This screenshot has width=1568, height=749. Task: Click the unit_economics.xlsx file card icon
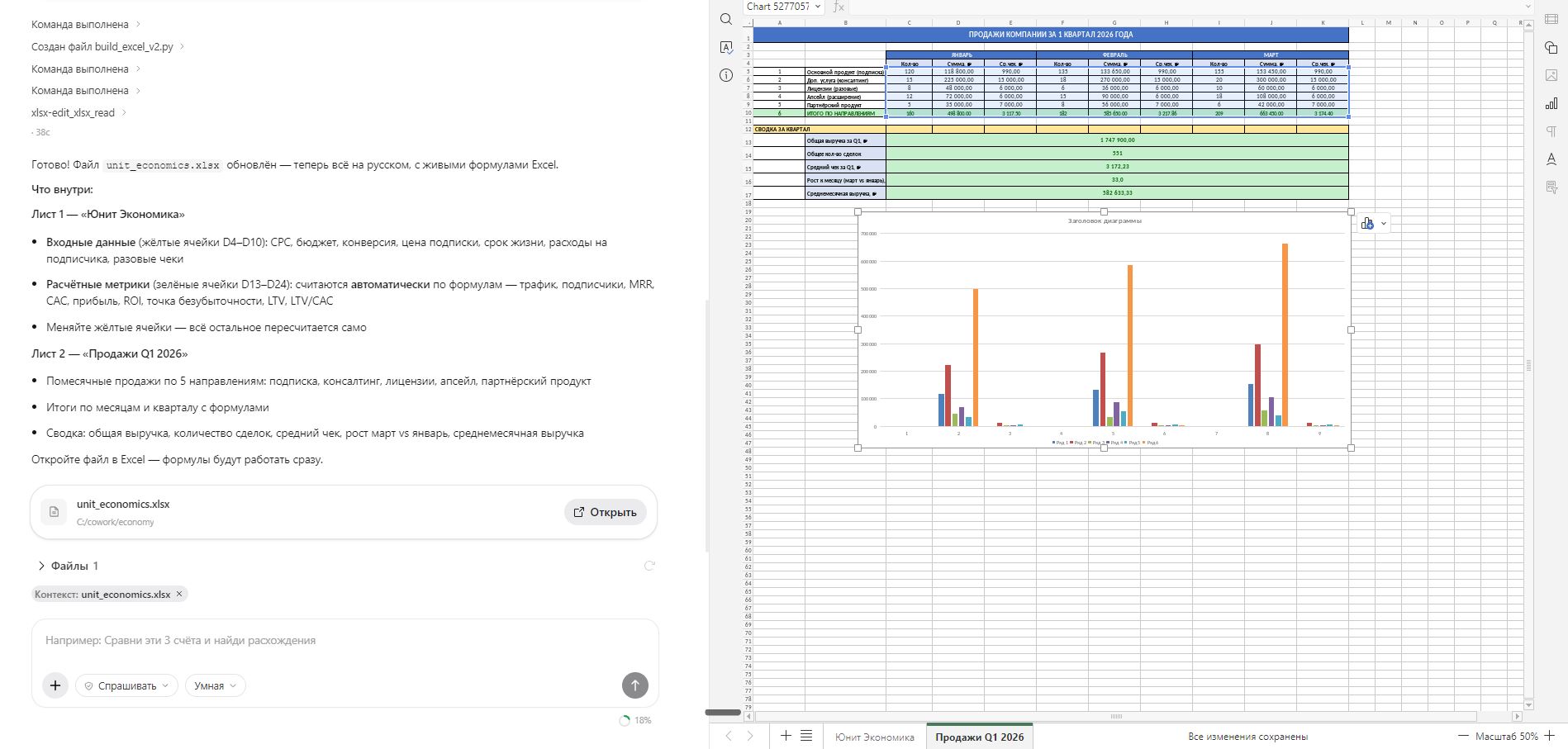[54, 512]
